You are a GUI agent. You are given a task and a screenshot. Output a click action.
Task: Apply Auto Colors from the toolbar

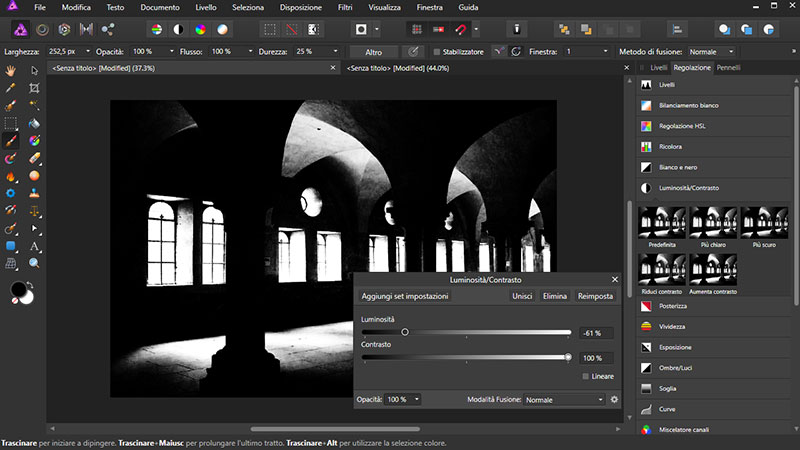pos(201,30)
